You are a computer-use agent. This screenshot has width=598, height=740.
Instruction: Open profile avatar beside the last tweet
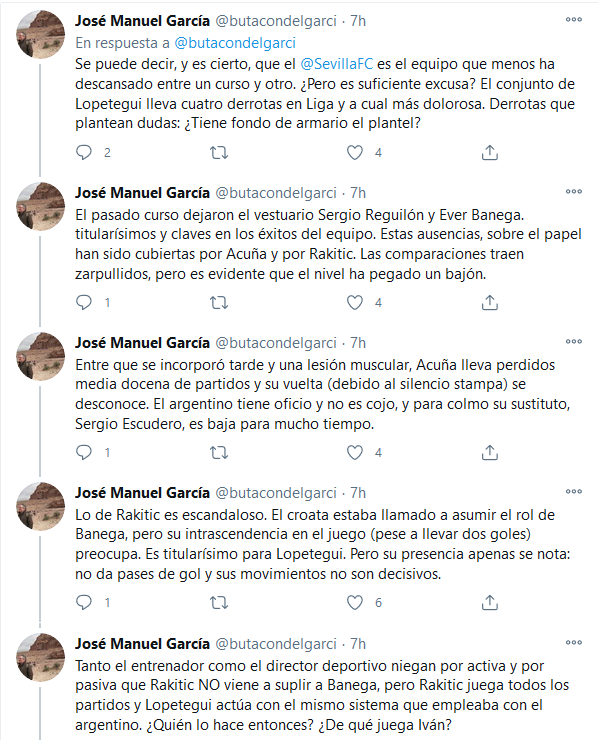tap(41, 657)
